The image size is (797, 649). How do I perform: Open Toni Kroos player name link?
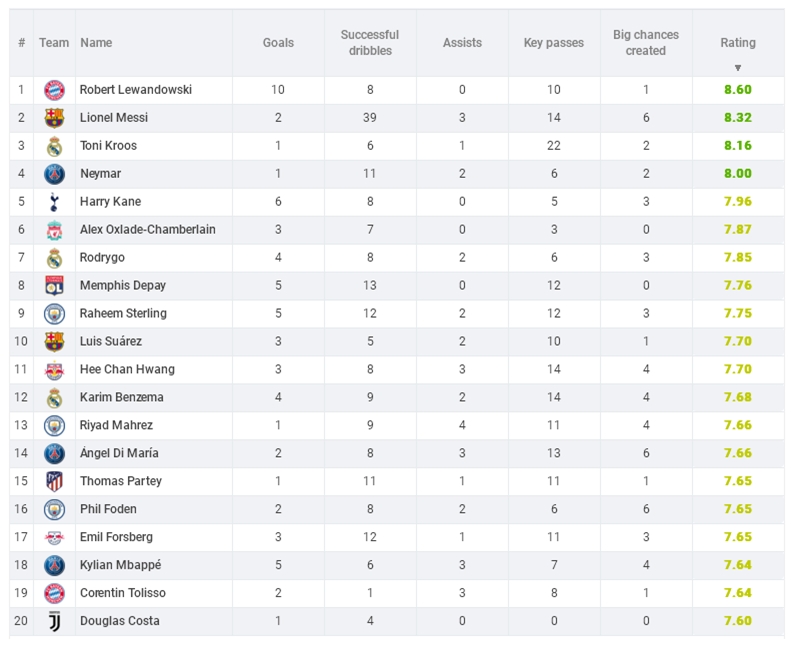pyautogui.click(x=108, y=146)
